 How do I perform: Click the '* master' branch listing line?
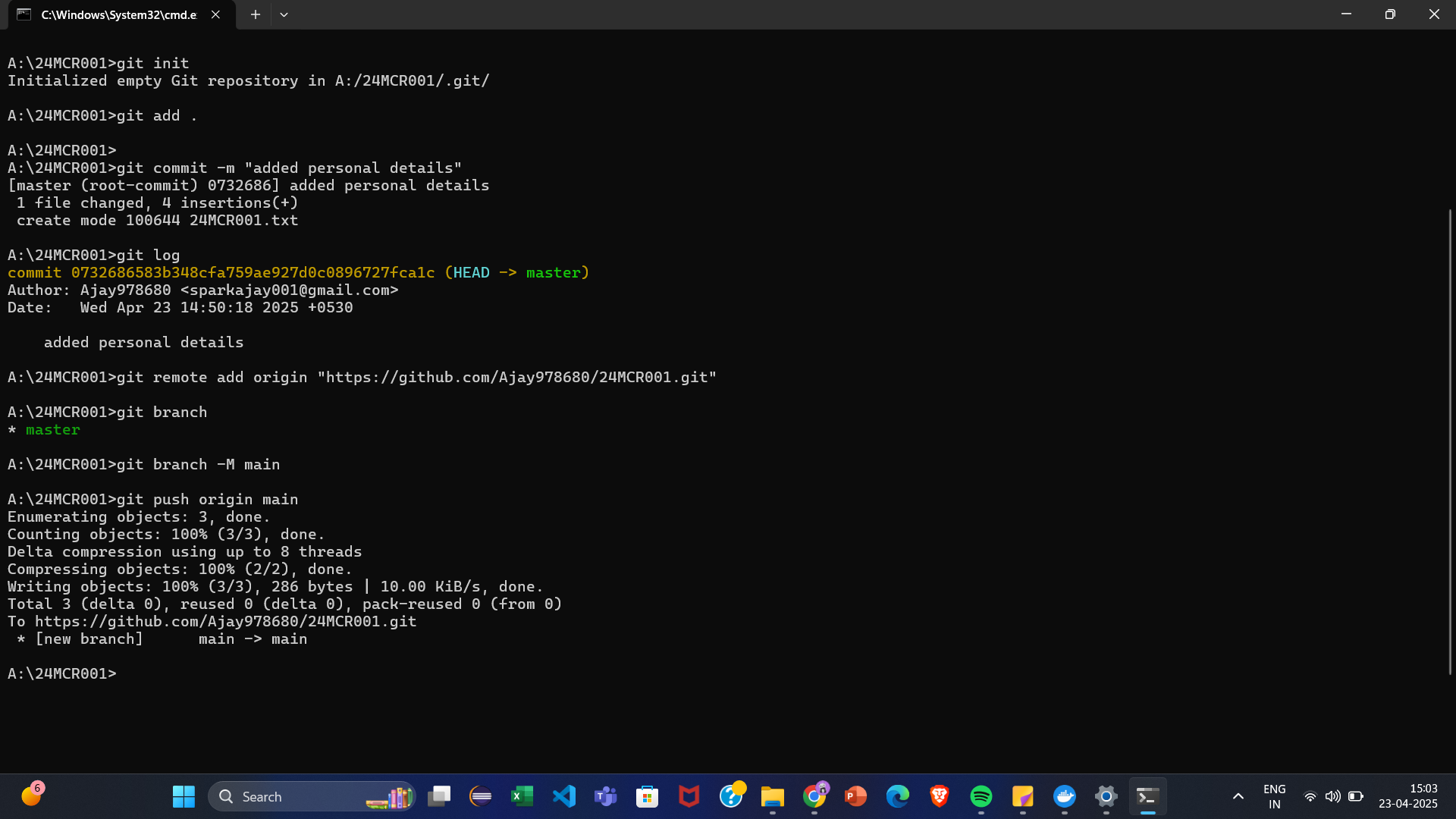coord(44,429)
